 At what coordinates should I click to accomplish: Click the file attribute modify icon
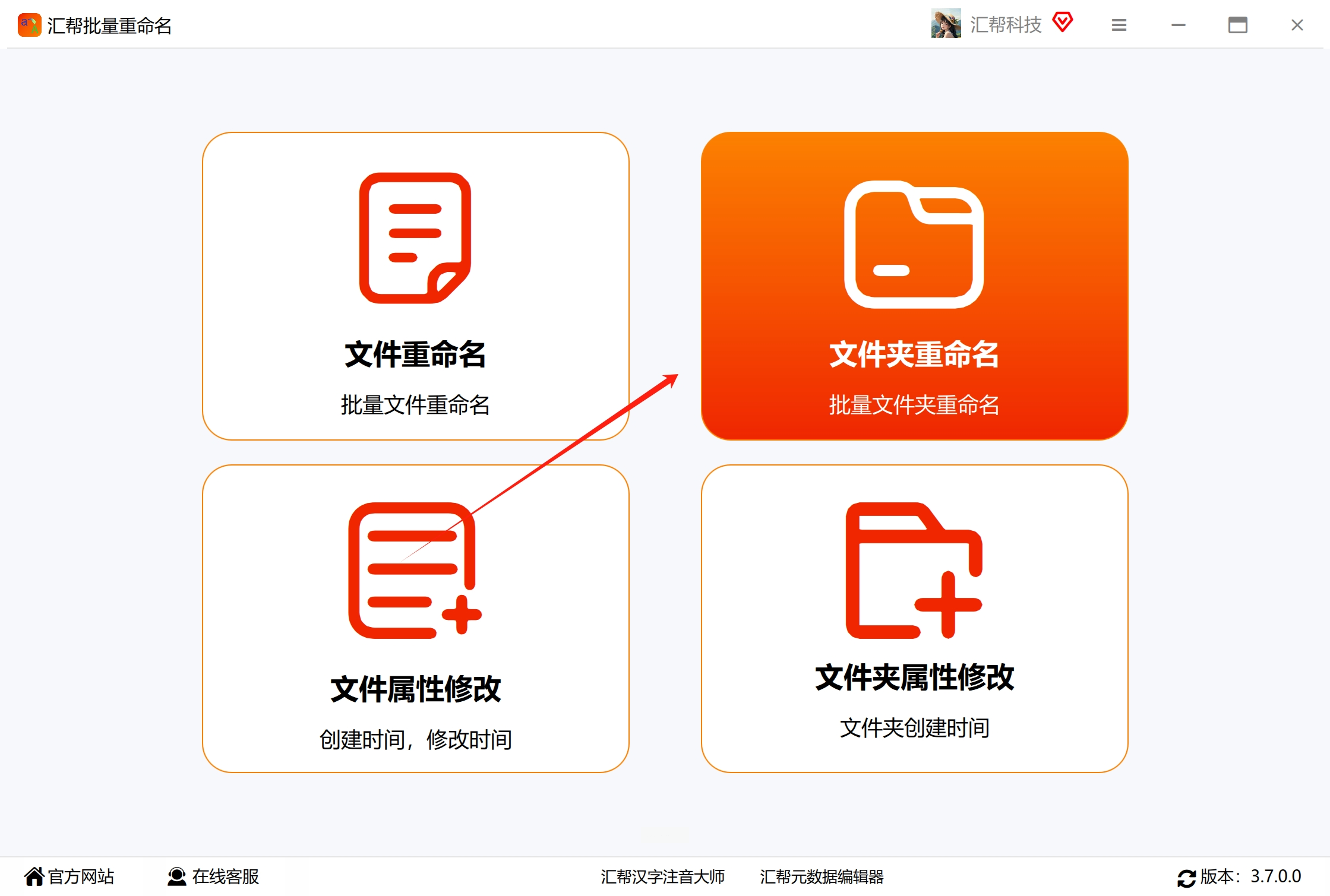tap(415, 570)
